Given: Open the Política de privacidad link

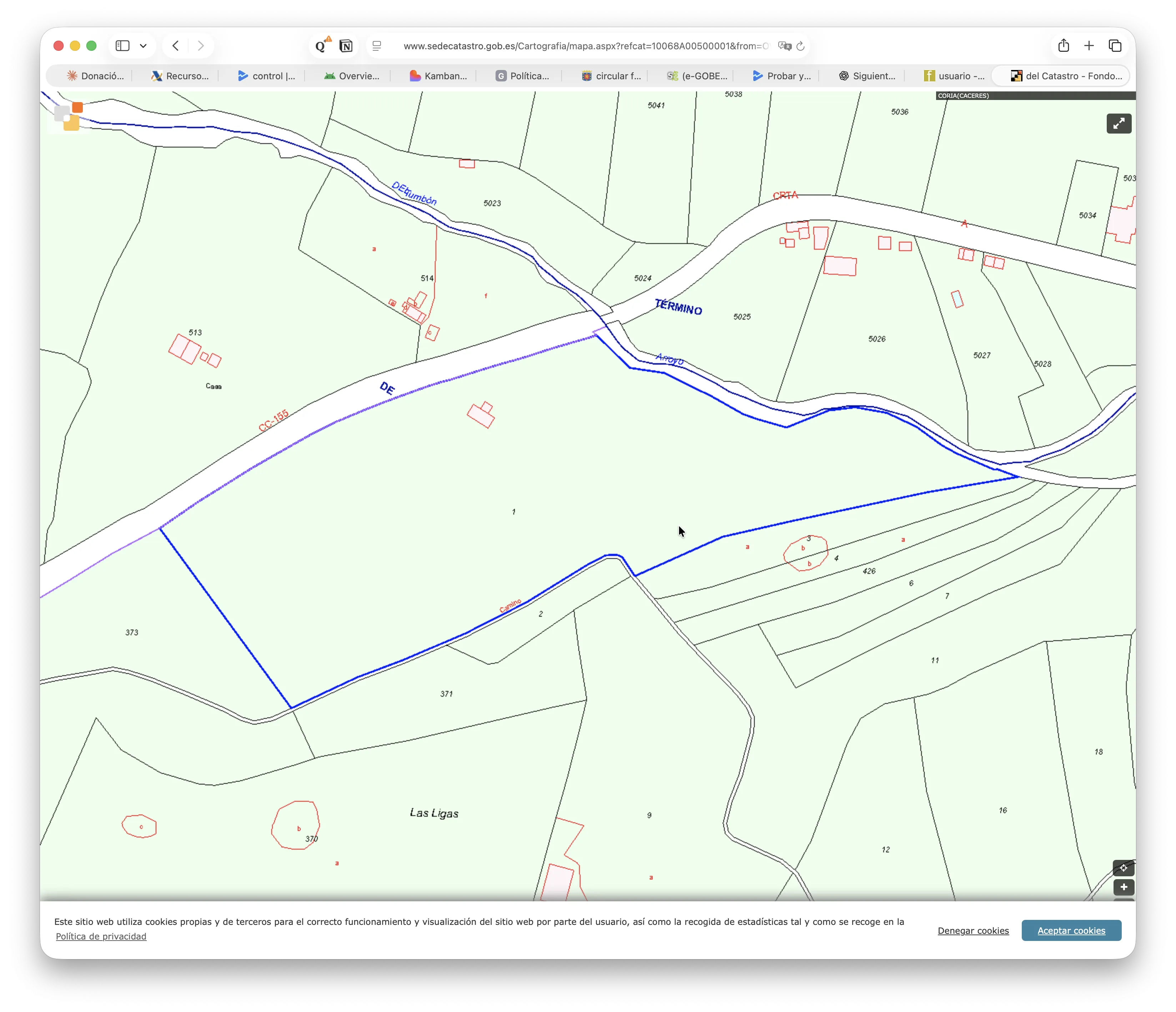Looking at the screenshot, I should (101, 936).
